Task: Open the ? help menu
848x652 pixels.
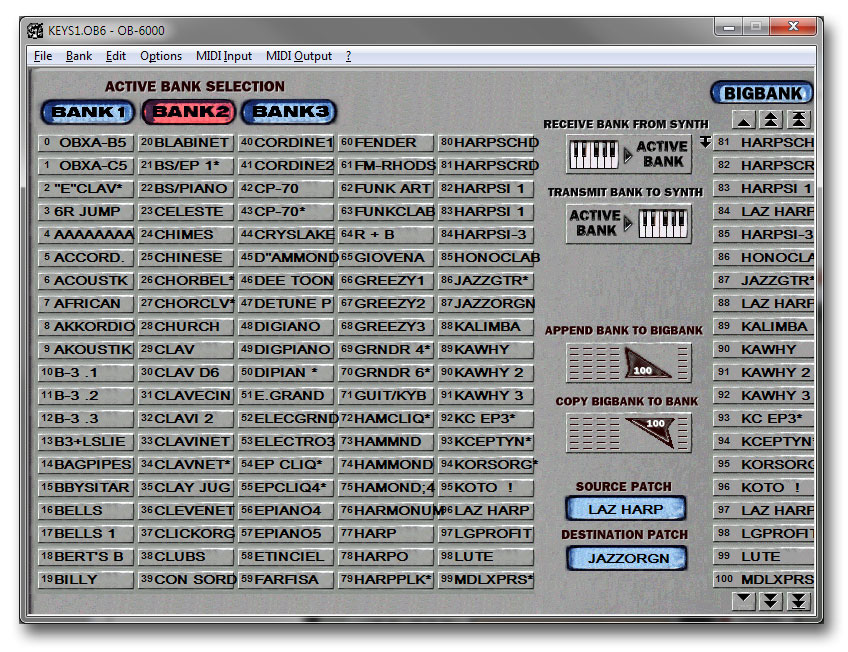Action: point(348,56)
